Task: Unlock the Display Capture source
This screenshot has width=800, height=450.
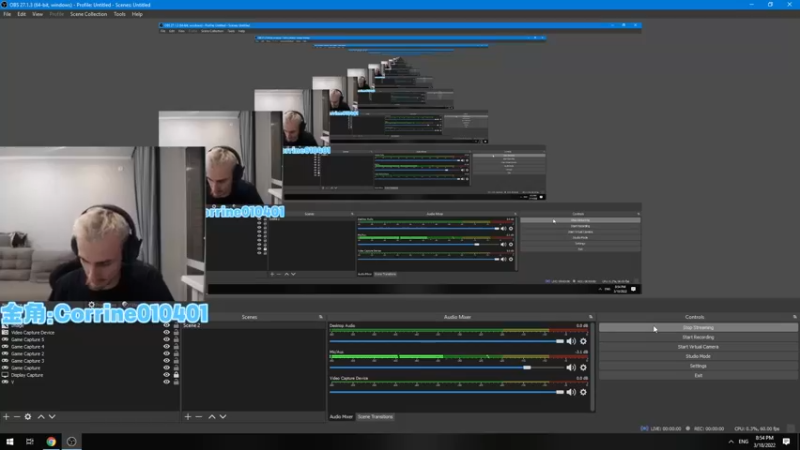Action: click(x=176, y=375)
